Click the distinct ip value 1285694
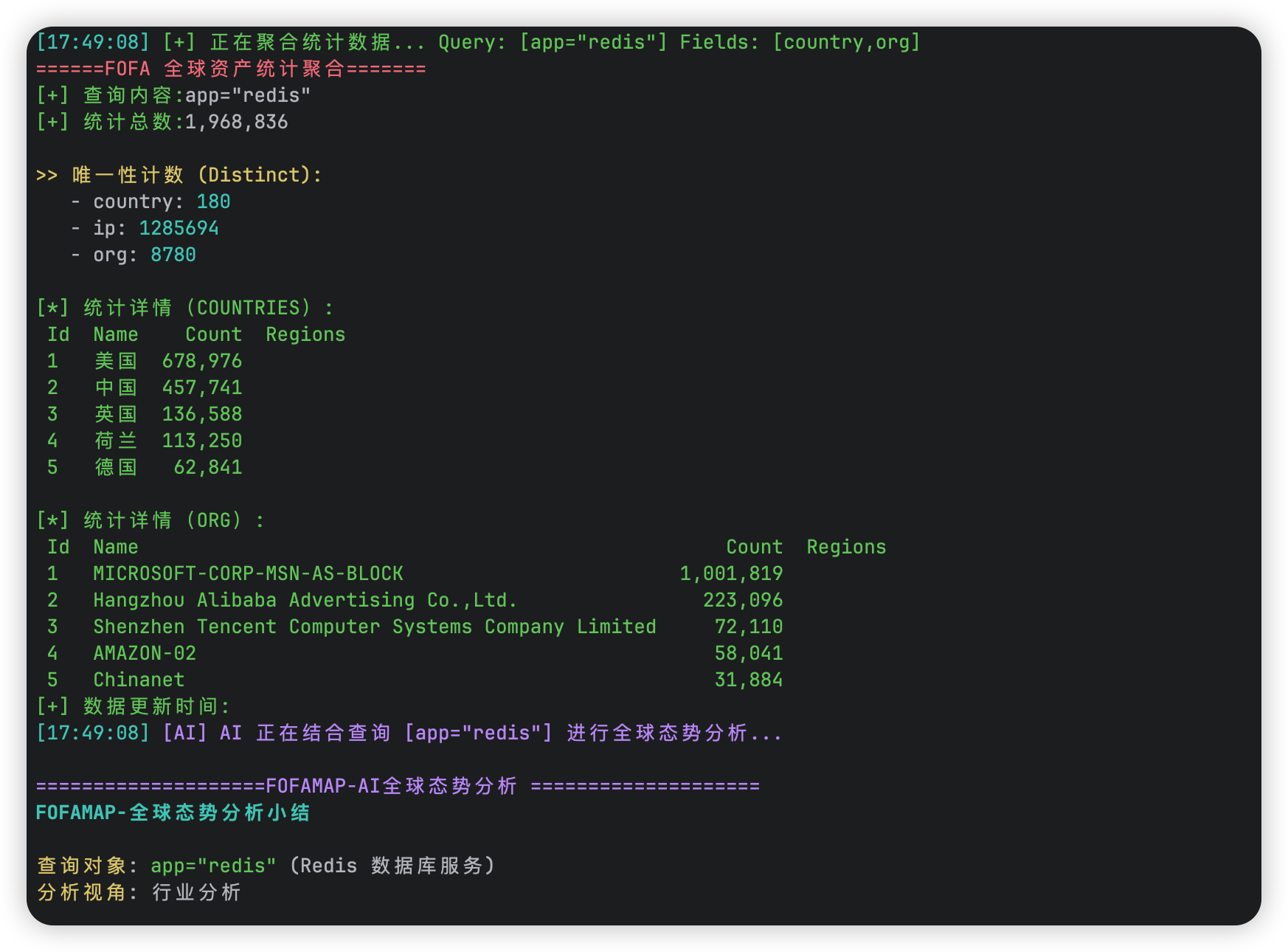The image size is (1288, 952). [x=179, y=228]
